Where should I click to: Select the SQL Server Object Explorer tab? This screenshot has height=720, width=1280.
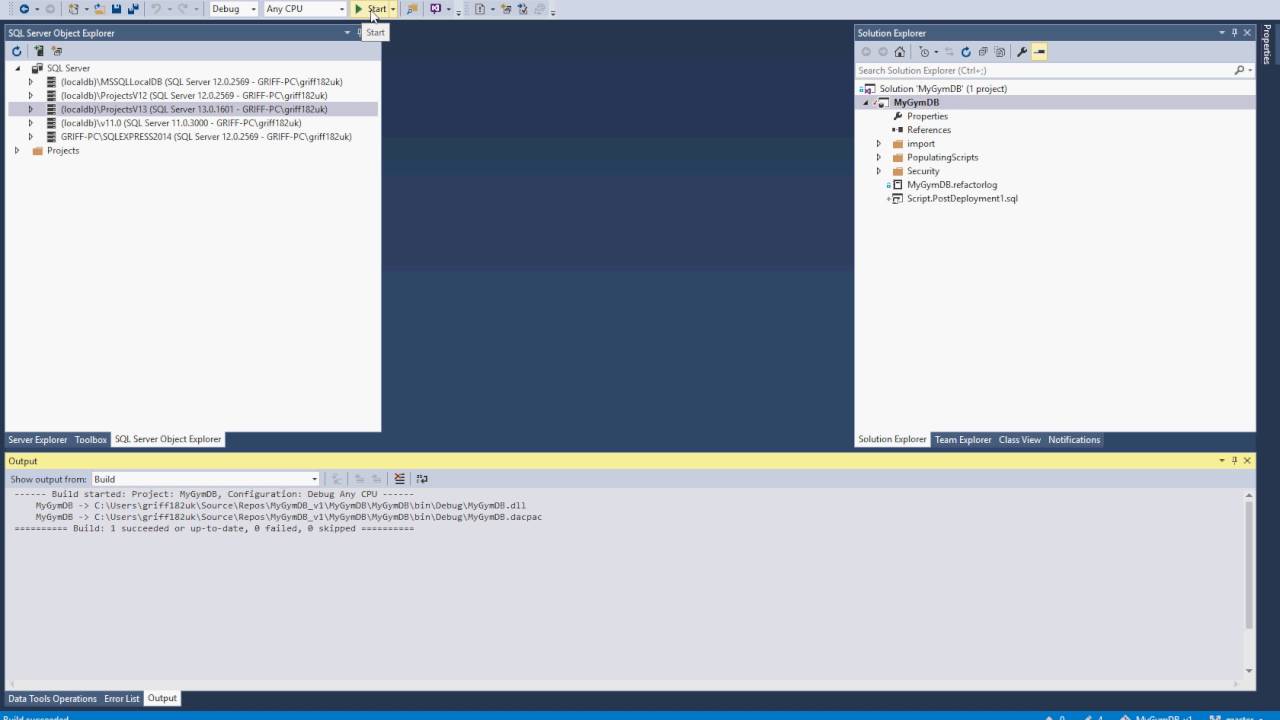click(168, 440)
